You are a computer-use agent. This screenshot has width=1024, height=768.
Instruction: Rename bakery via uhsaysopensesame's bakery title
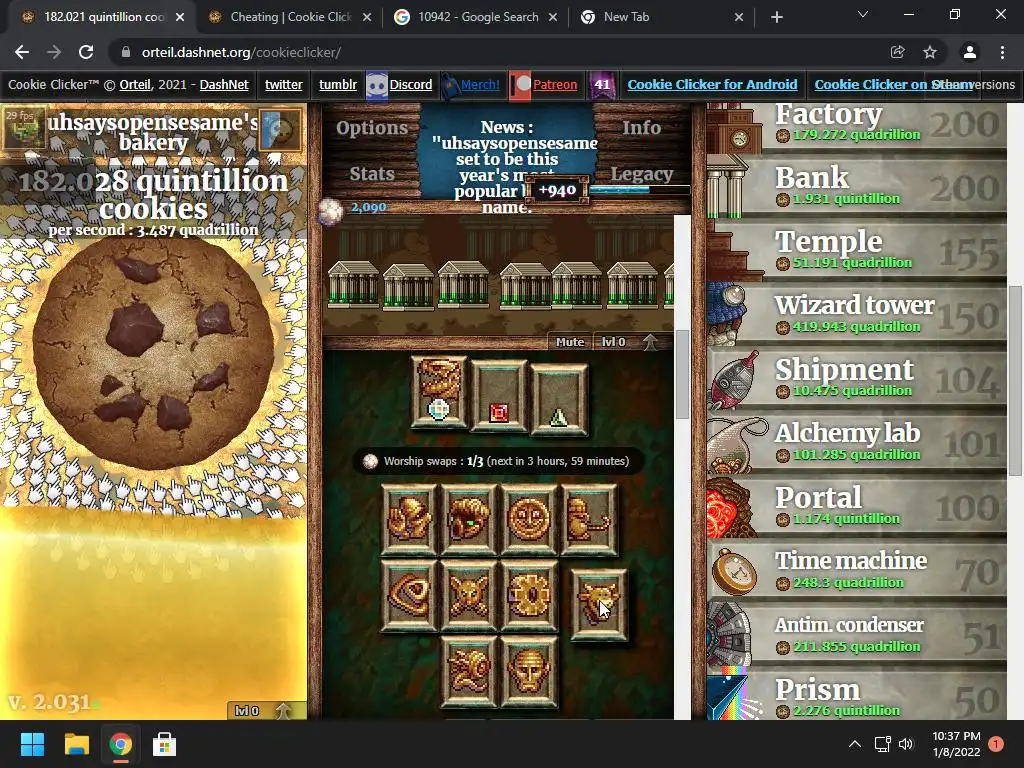[153, 132]
